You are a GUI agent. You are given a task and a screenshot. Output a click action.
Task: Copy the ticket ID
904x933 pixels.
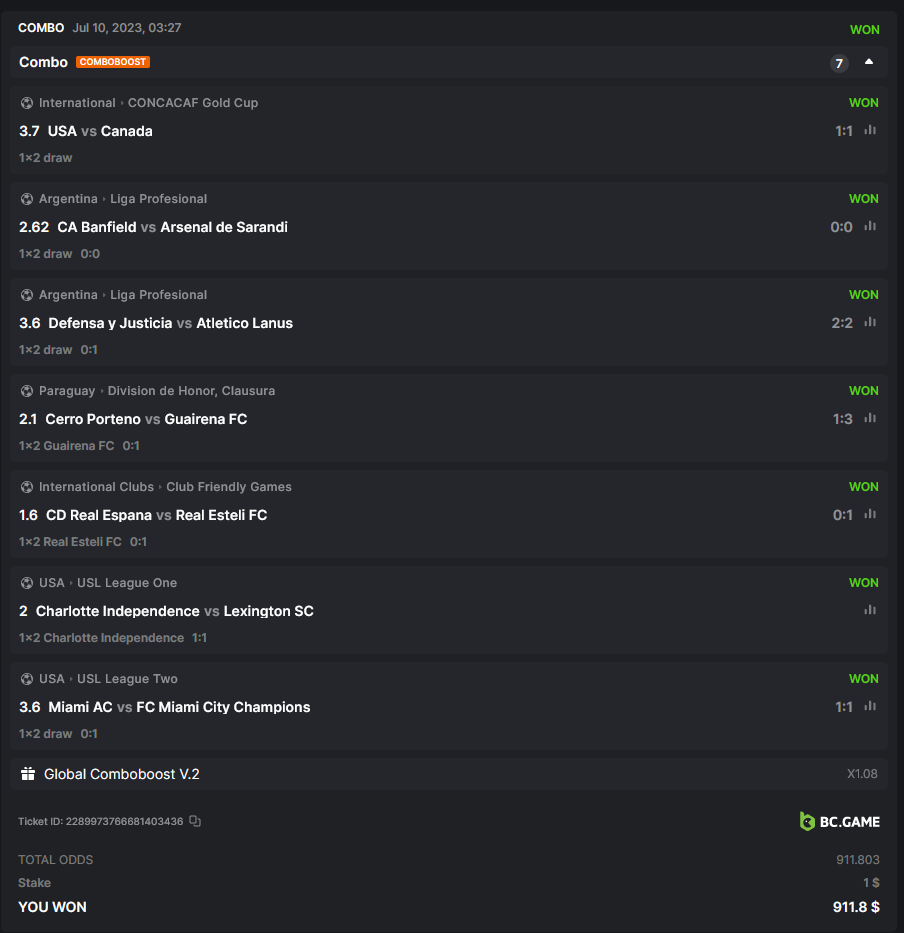(195, 822)
